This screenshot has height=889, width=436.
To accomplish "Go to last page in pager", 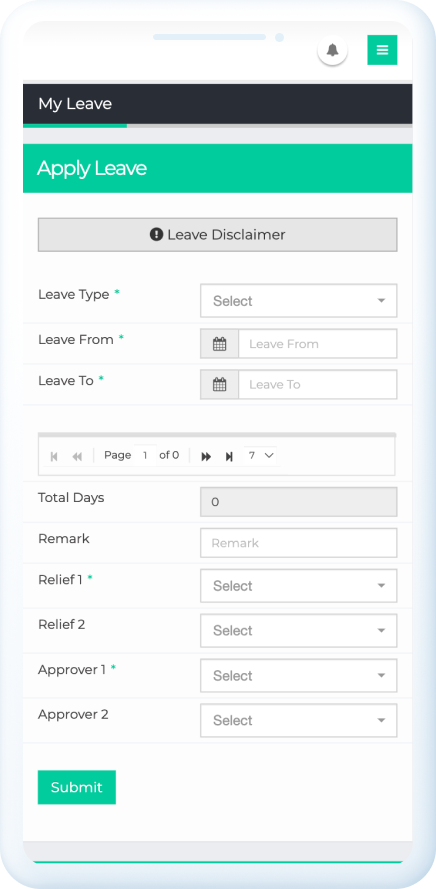I will pyautogui.click(x=229, y=456).
